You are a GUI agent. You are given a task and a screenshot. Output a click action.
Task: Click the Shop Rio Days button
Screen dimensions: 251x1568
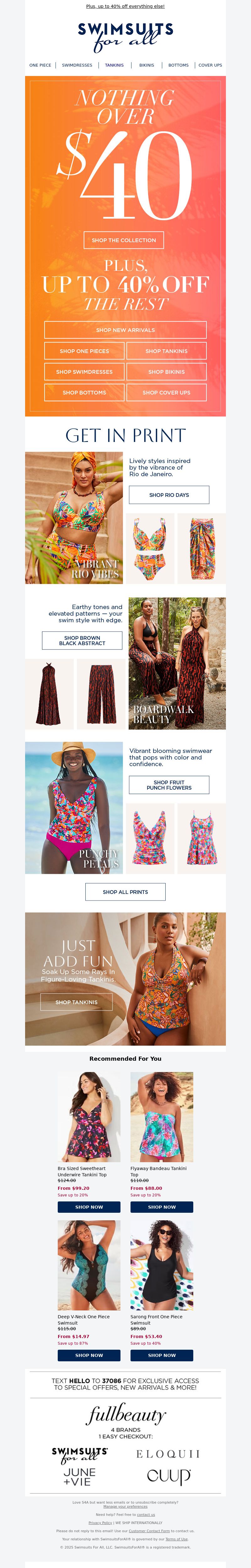pos(169,495)
